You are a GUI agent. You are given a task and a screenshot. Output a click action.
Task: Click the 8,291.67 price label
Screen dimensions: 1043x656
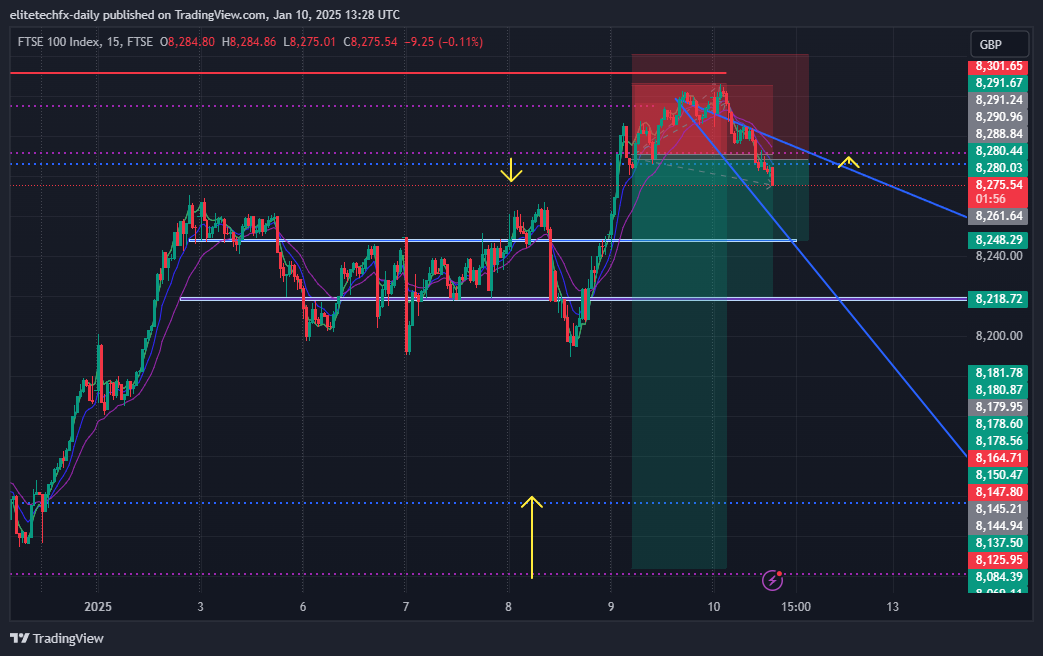pos(998,83)
